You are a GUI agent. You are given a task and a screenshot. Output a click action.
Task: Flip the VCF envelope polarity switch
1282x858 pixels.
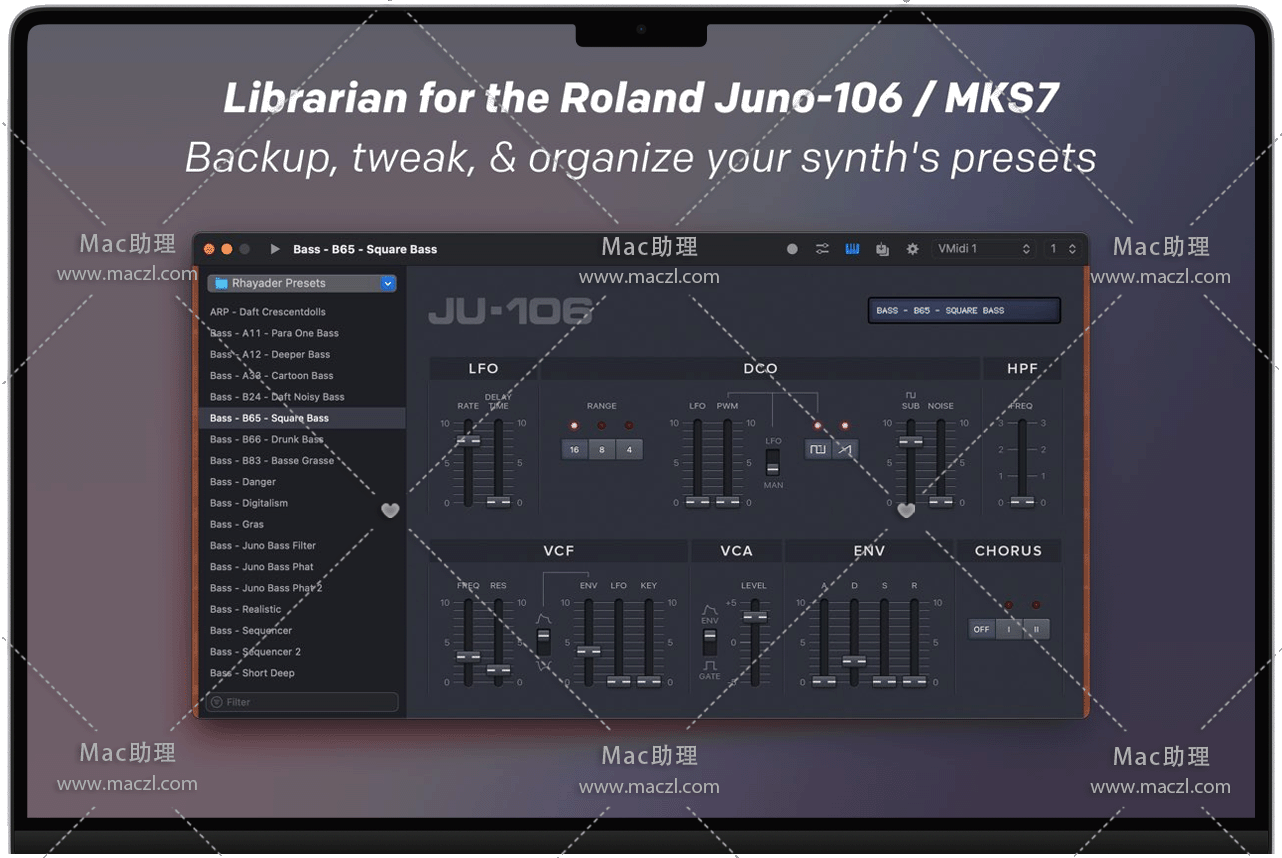point(543,641)
